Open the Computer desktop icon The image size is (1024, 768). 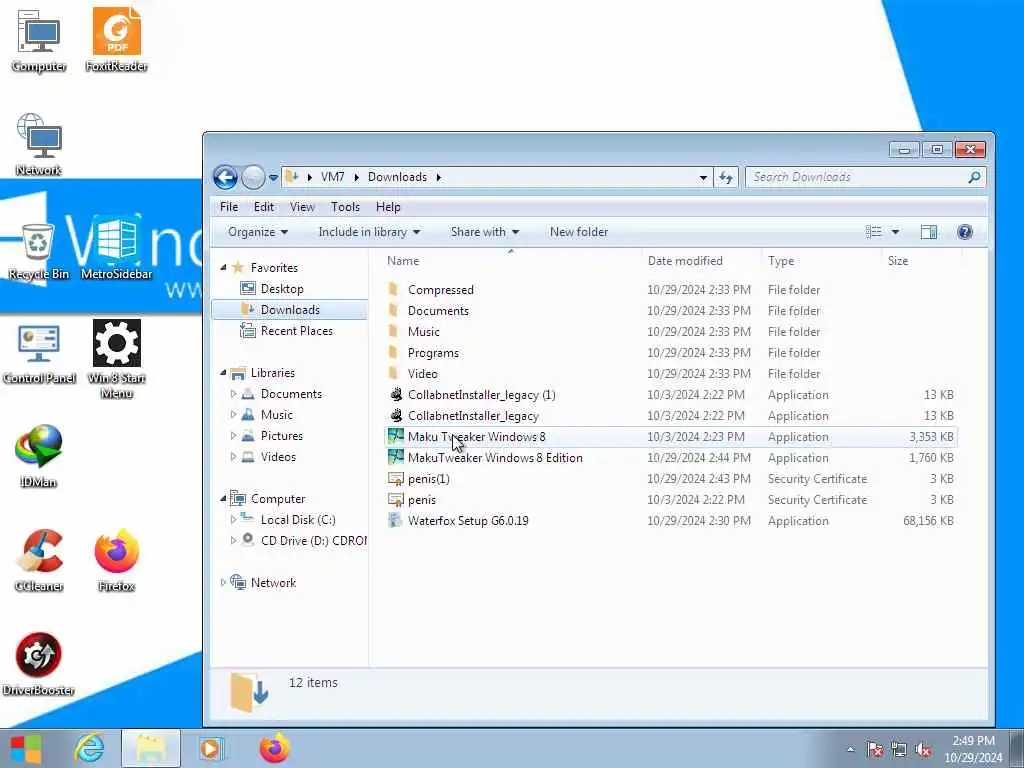pyautogui.click(x=39, y=40)
